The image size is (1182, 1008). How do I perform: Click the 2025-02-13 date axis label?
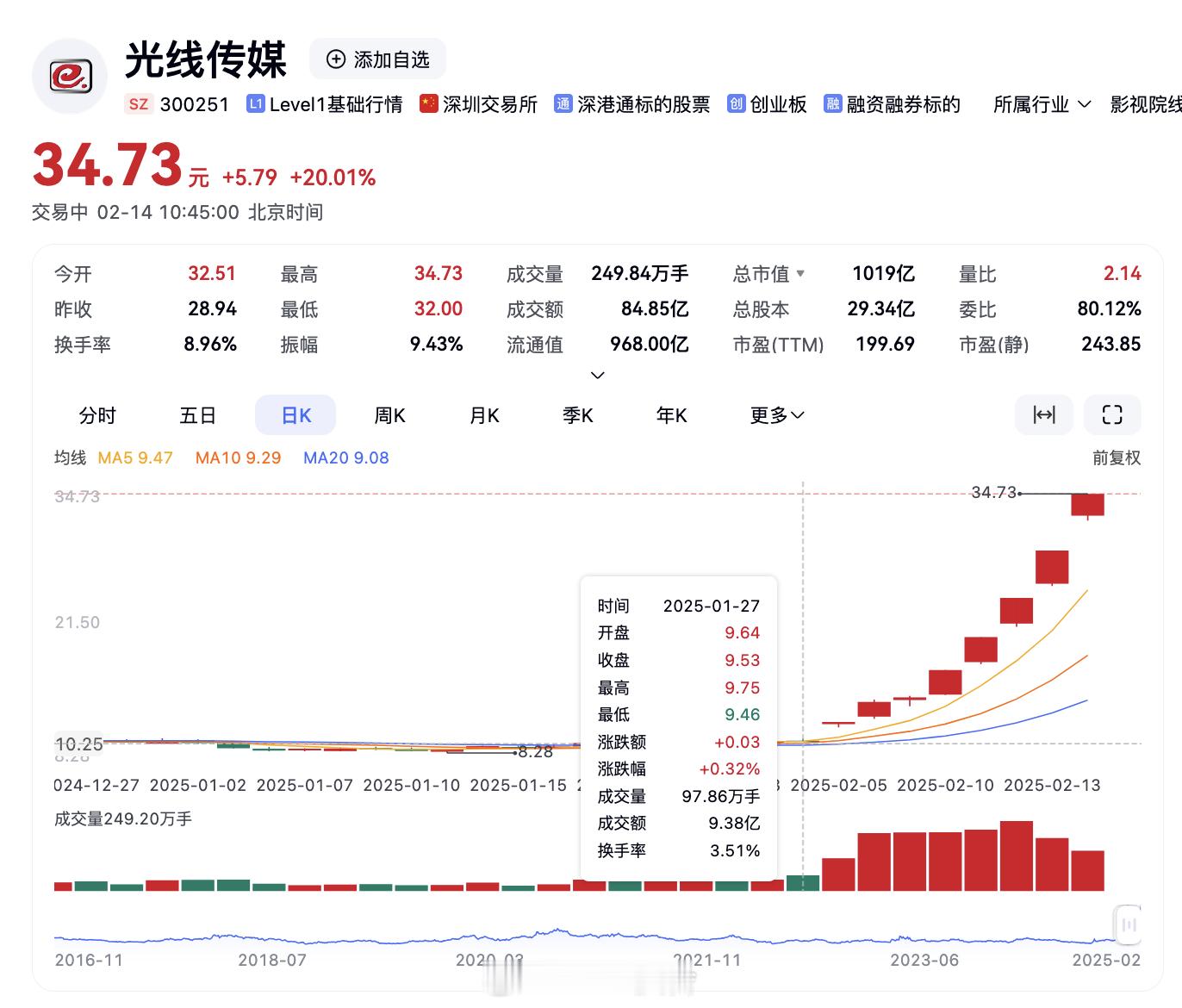point(1052,785)
